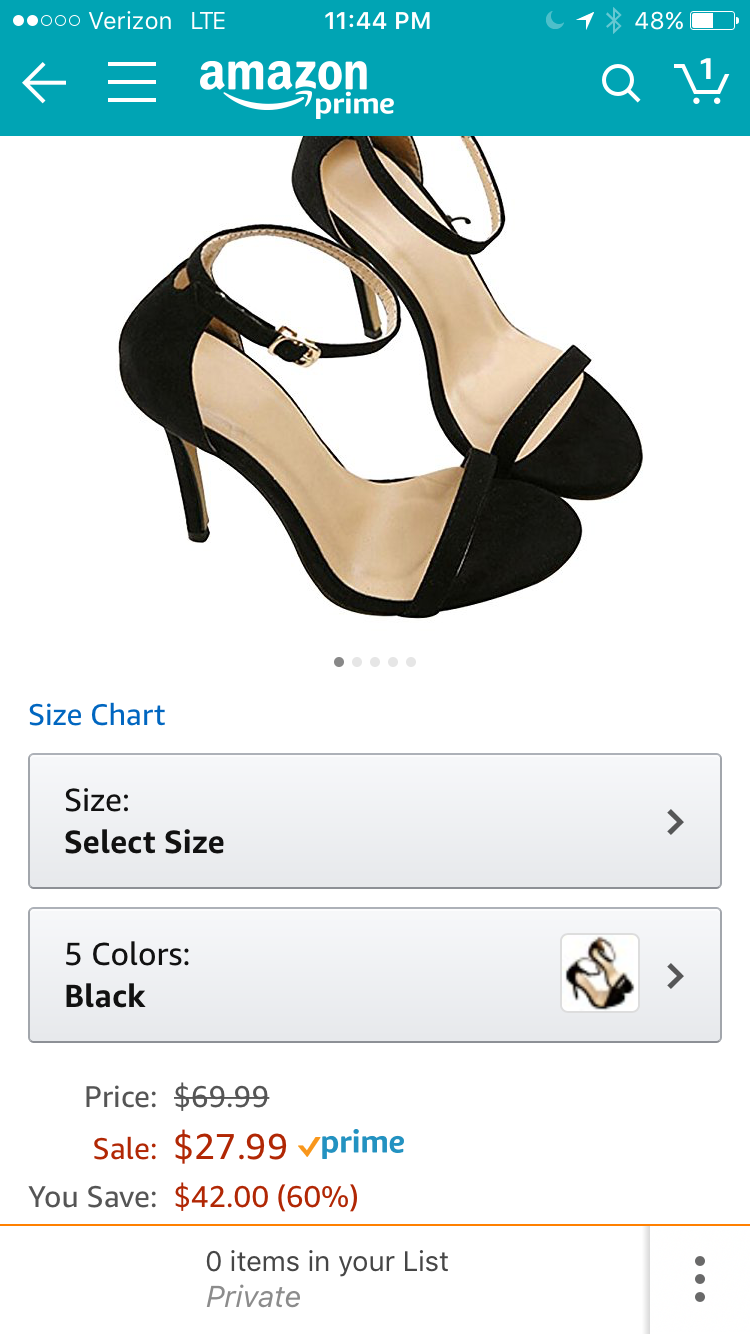Image resolution: width=750 pixels, height=1334 pixels.
Task: Tap the black heel color thumbnail
Action: (x=600, y=974)
